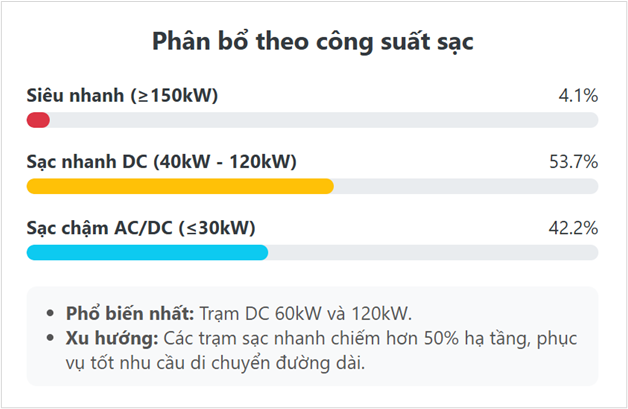628x409 pixels.
Task: Select the "Sạc chậm AC/DC (≤30kW)" label
Action: tap(141, 228)
